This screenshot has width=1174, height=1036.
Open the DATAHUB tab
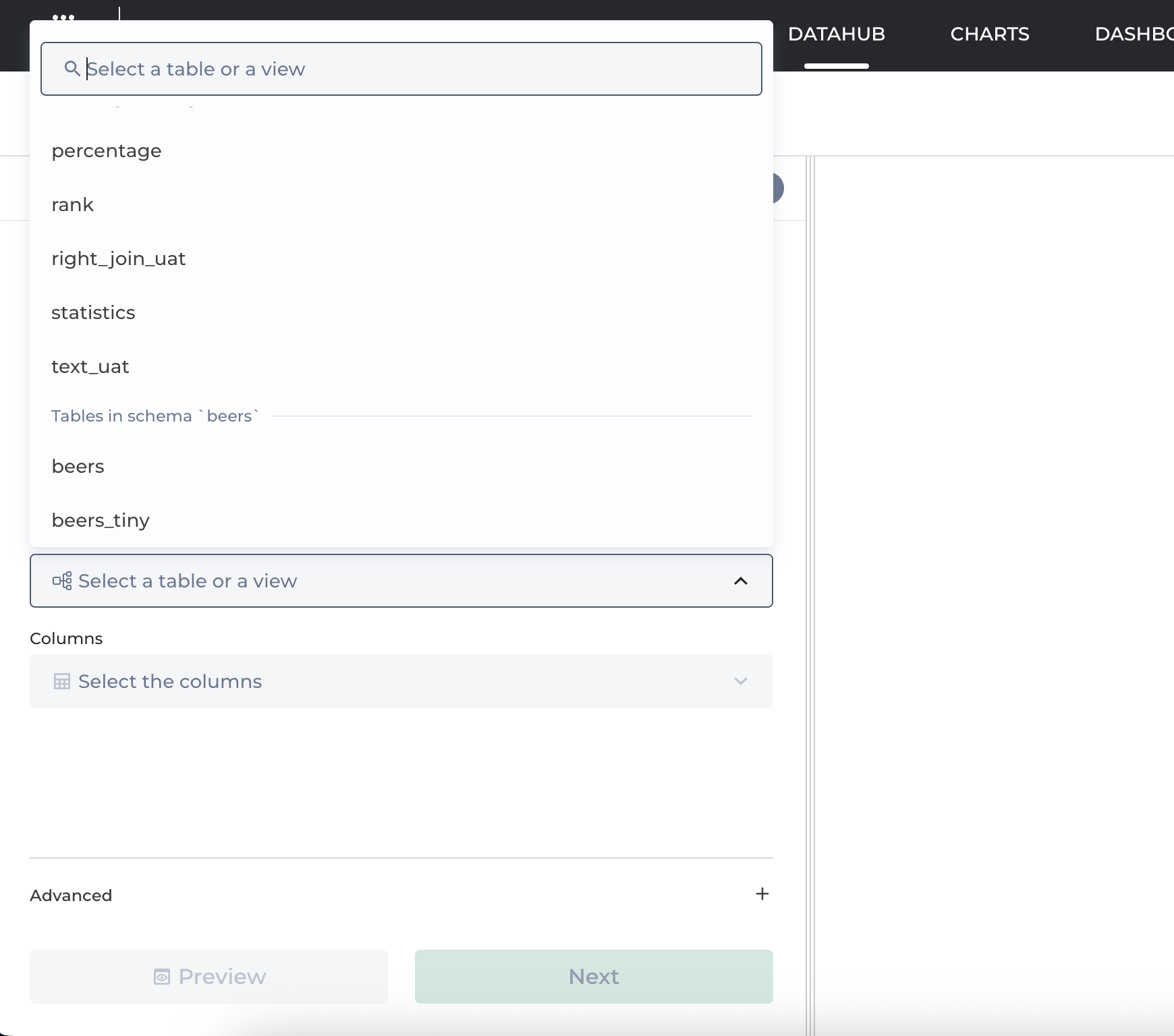[x=836, y=34]
